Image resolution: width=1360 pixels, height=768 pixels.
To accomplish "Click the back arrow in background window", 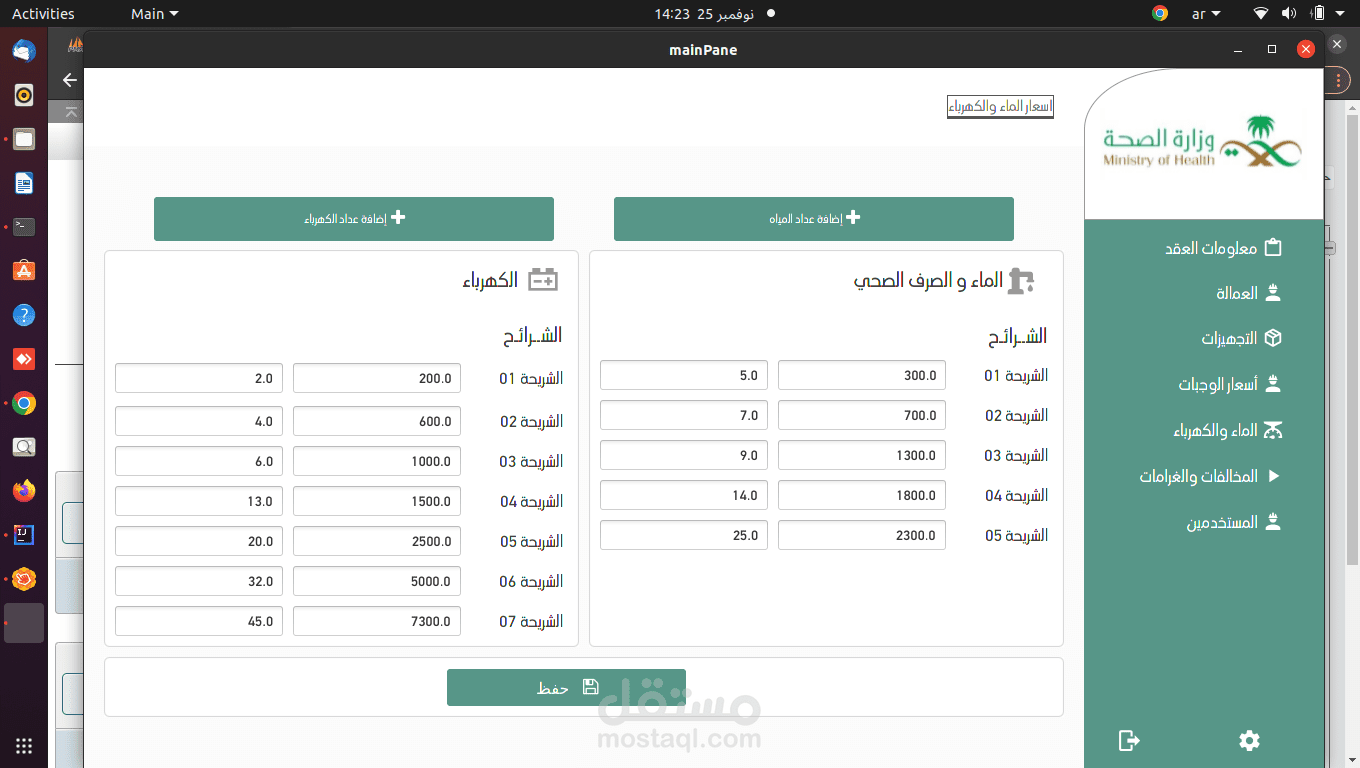I will click(x=69, y=80).
